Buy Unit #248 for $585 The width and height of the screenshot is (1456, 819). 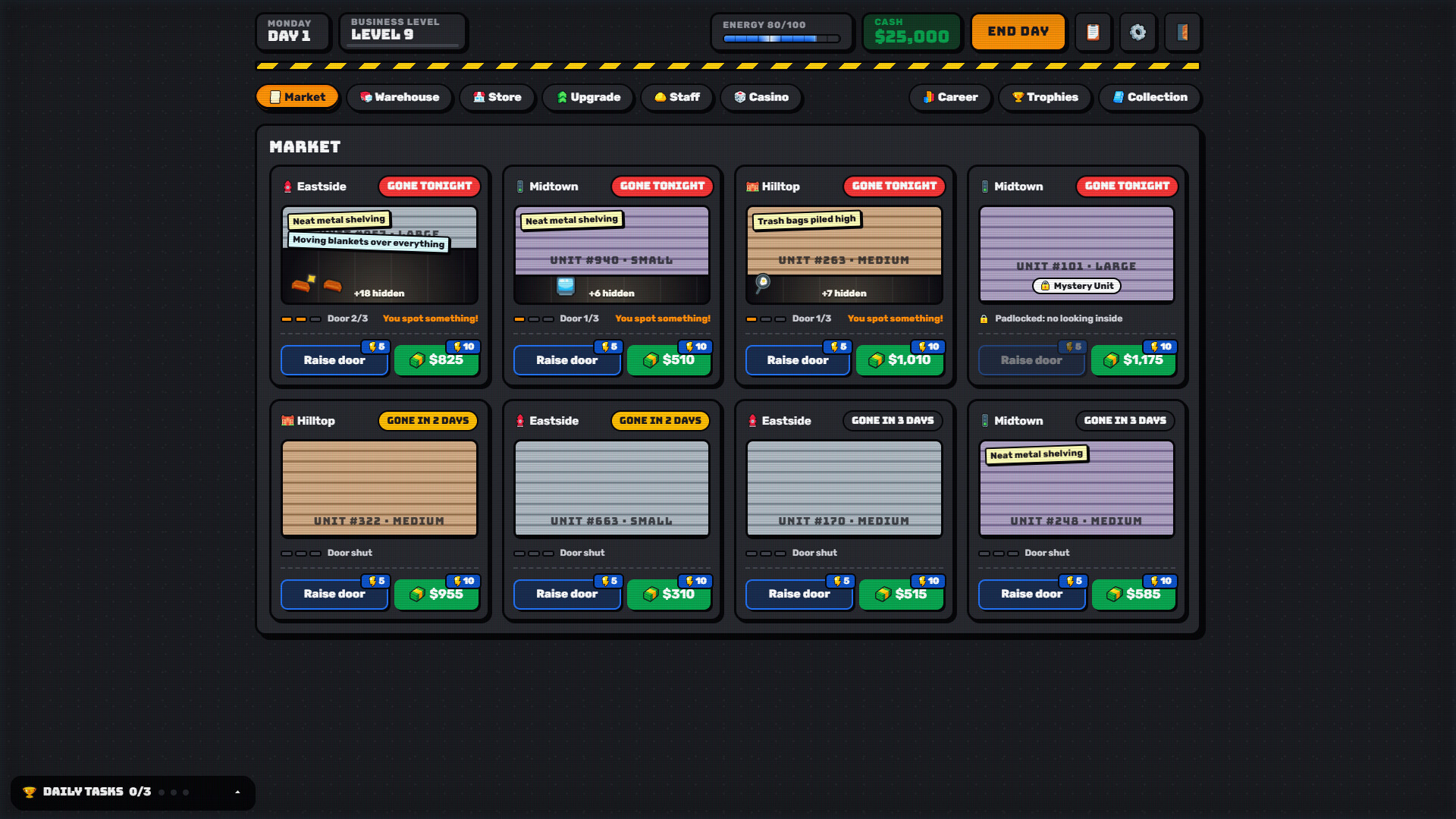tap(1134, 594)
